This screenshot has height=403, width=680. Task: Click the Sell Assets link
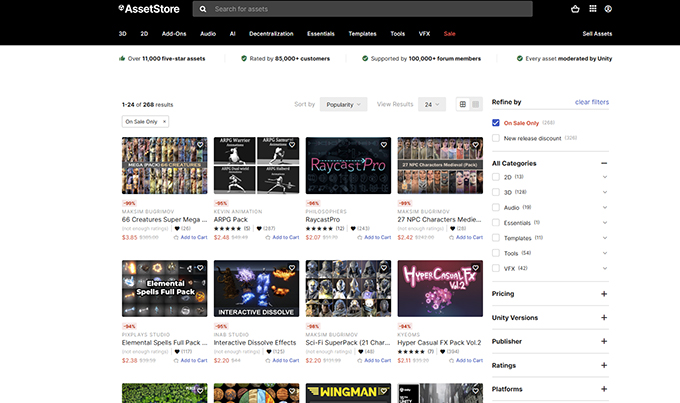point(597,33)
